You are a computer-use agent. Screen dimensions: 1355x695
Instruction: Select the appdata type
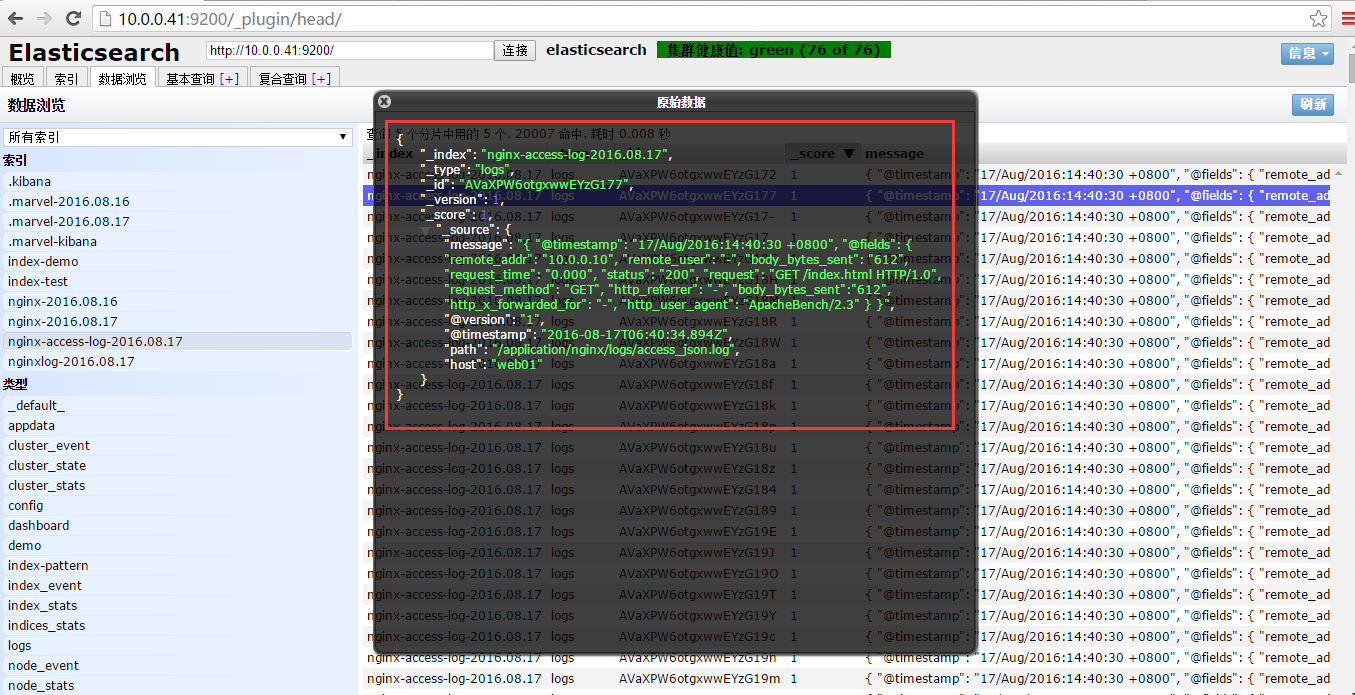[x=177, y=425]
